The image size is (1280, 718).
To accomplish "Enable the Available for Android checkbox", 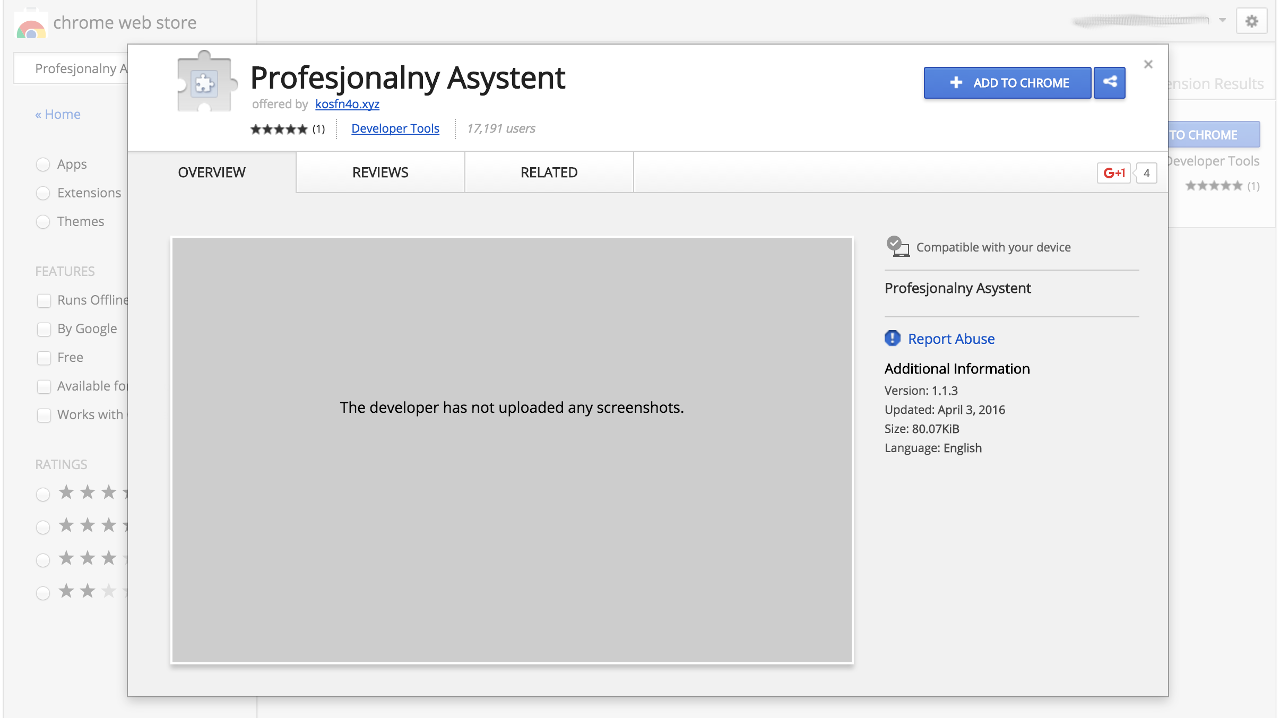I will pos(44,386).
